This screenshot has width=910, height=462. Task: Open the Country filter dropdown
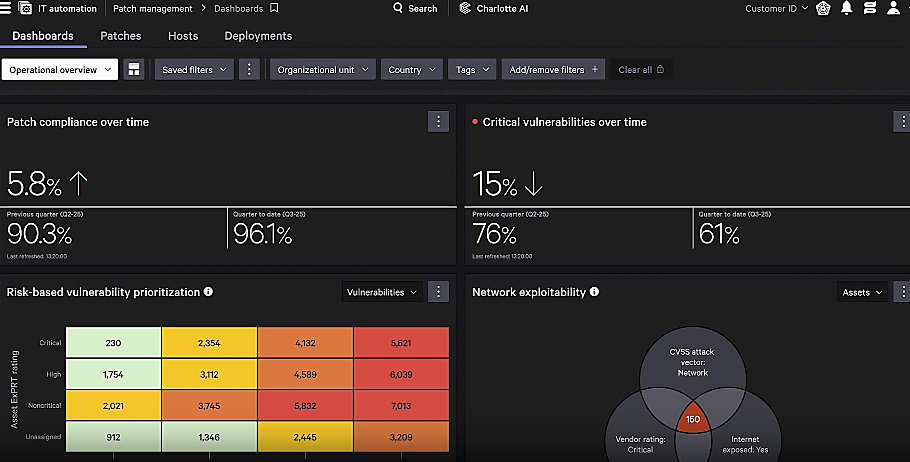[x=412, y=70]
